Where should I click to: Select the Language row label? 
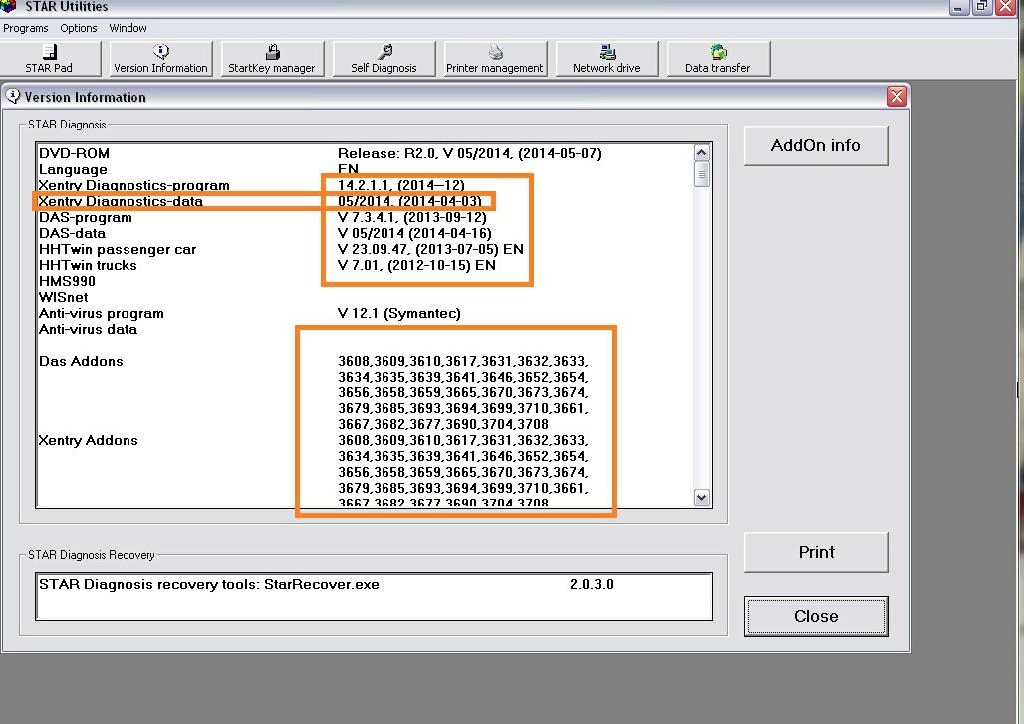pyautogui.click(x=73, y=170)
